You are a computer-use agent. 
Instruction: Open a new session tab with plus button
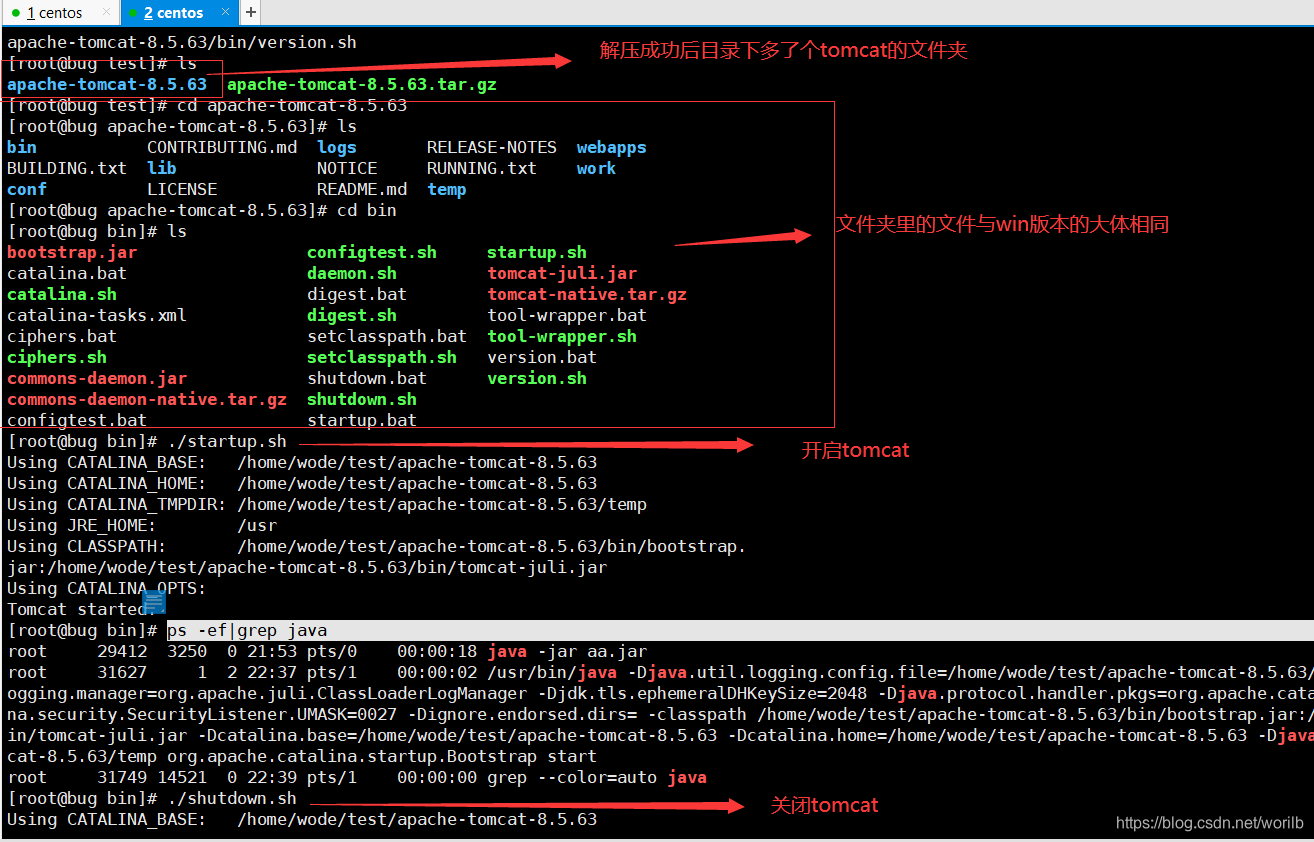coord(250,13)
